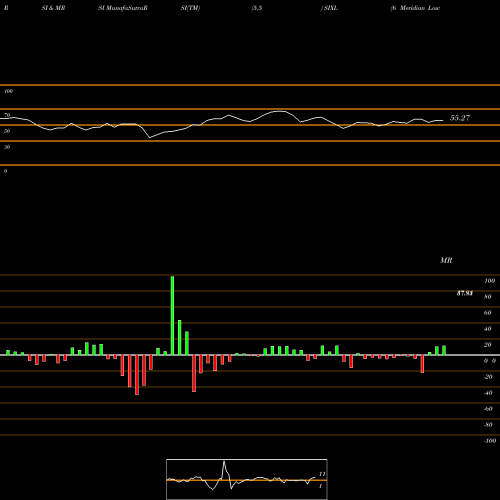Click the longest red bar in MR histogram

point(137,375)
